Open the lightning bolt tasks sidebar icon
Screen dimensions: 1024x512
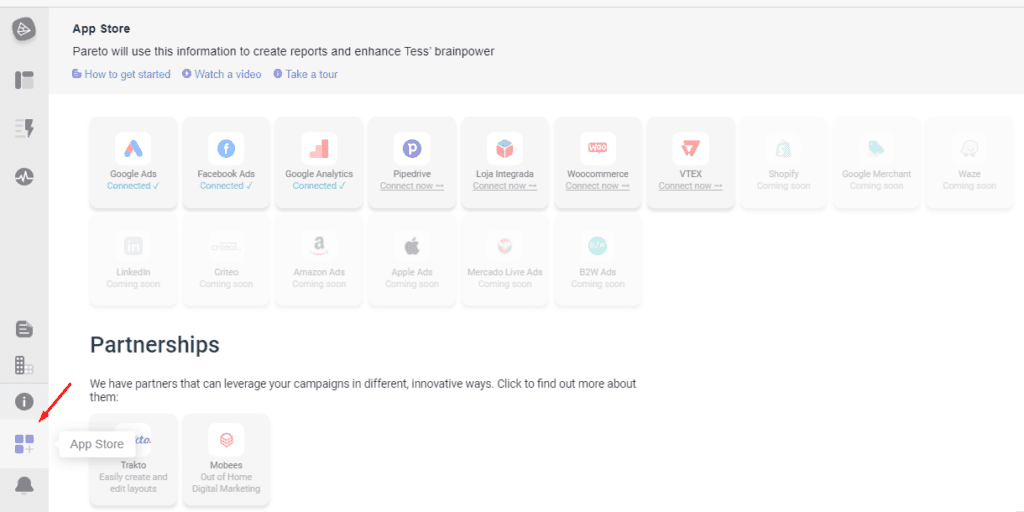24,128
